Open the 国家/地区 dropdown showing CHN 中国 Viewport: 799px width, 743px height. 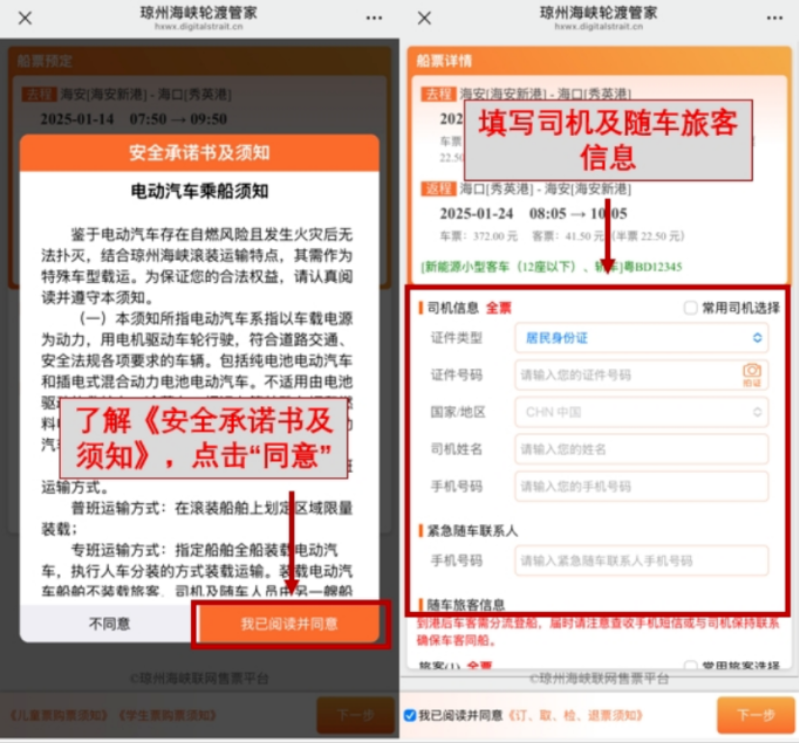641,411
